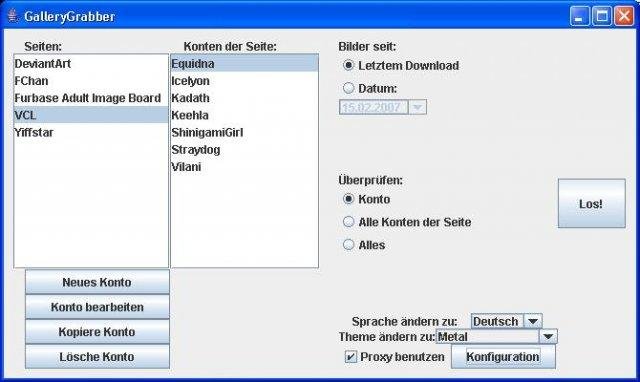The image size is (640, 382).
Task: Open the Sprache Deutsch dropdown
Action: pos(507,321)
